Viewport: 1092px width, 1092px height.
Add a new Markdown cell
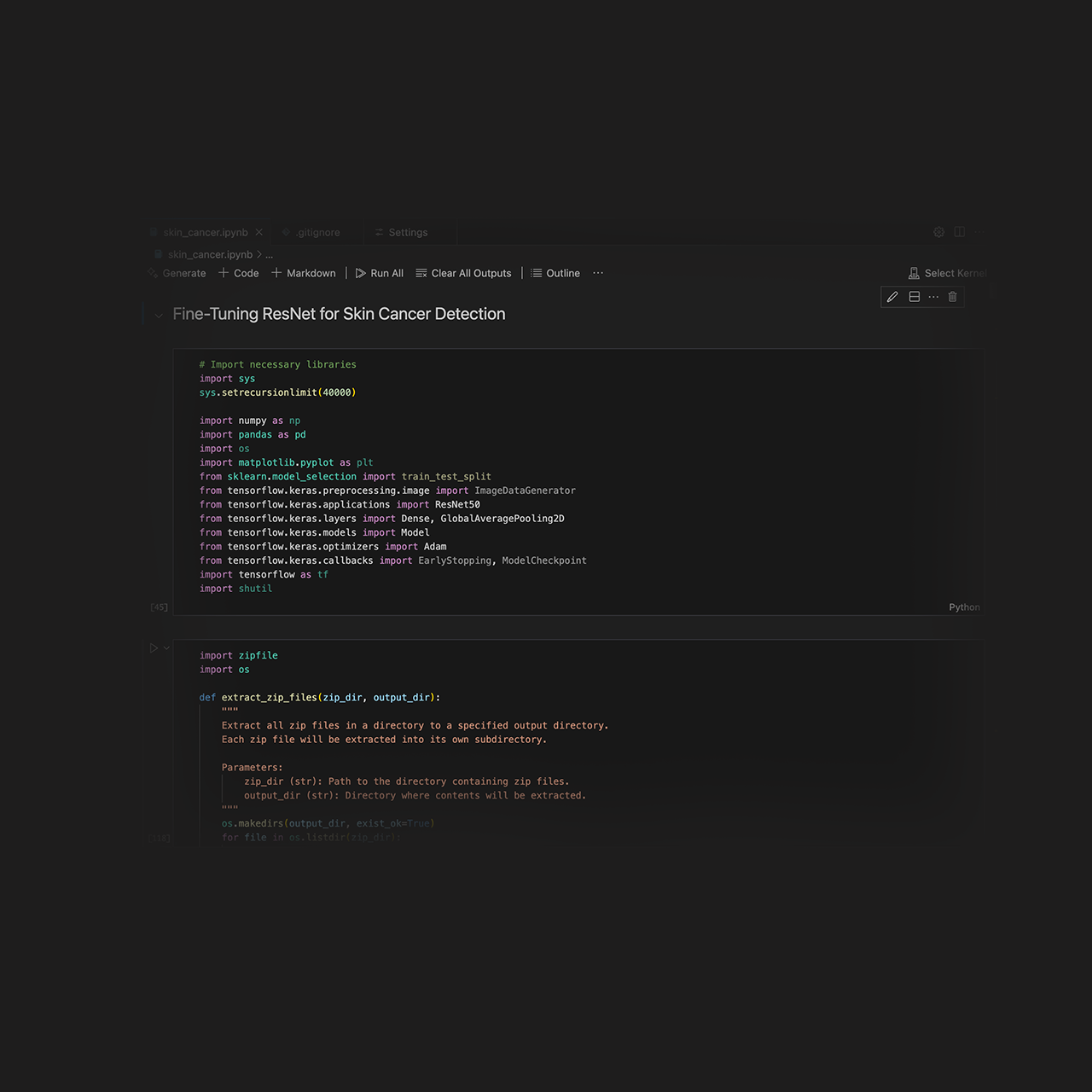(x=304, y=273)
